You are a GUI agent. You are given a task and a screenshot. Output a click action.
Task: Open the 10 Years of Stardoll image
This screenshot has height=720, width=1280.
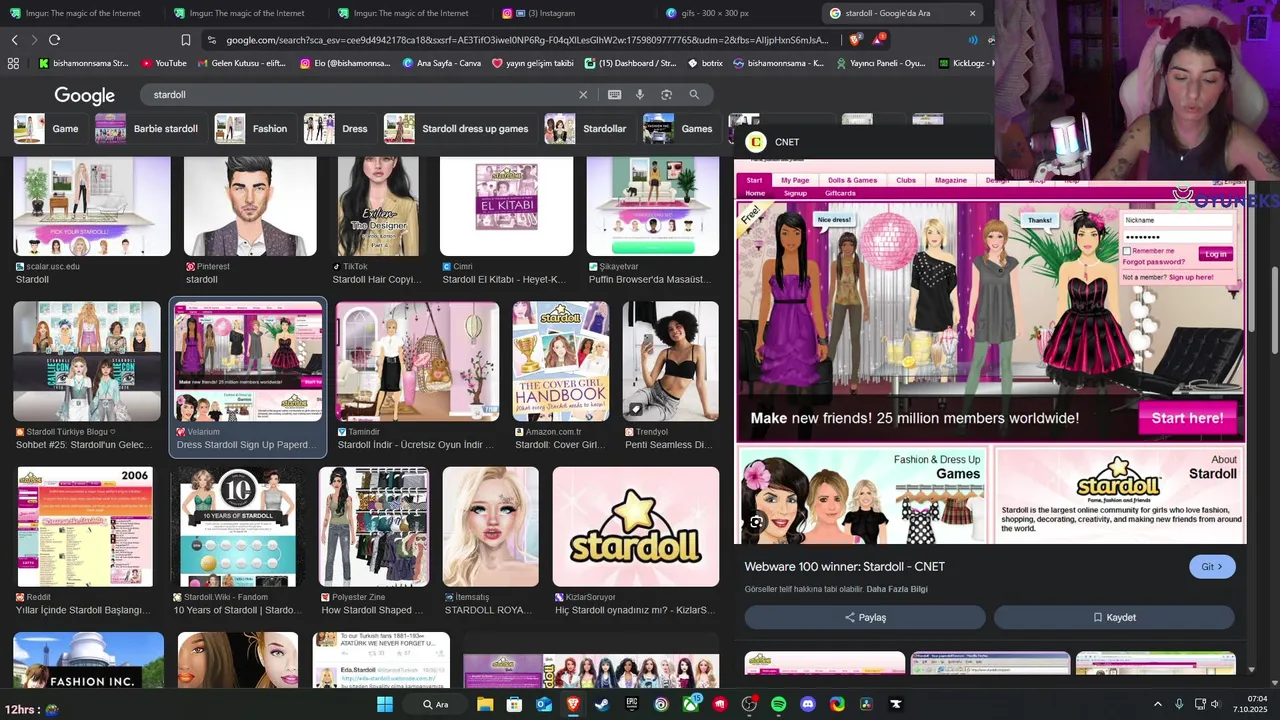coord(238,527)
